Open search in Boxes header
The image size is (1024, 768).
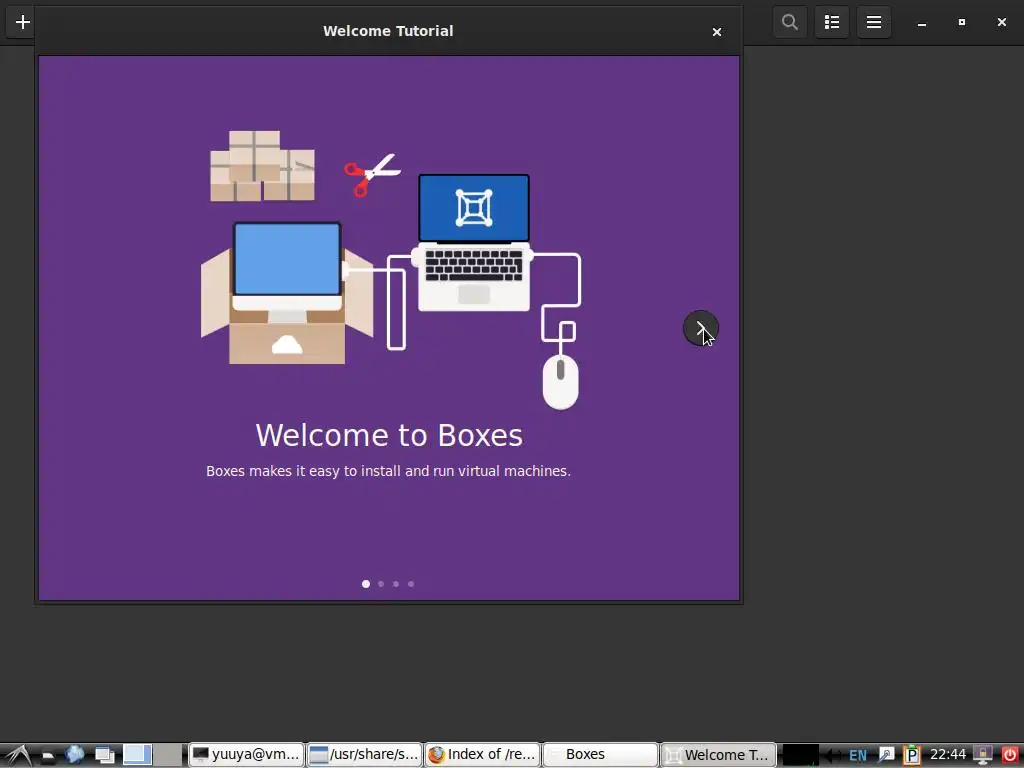coord(790,22)
